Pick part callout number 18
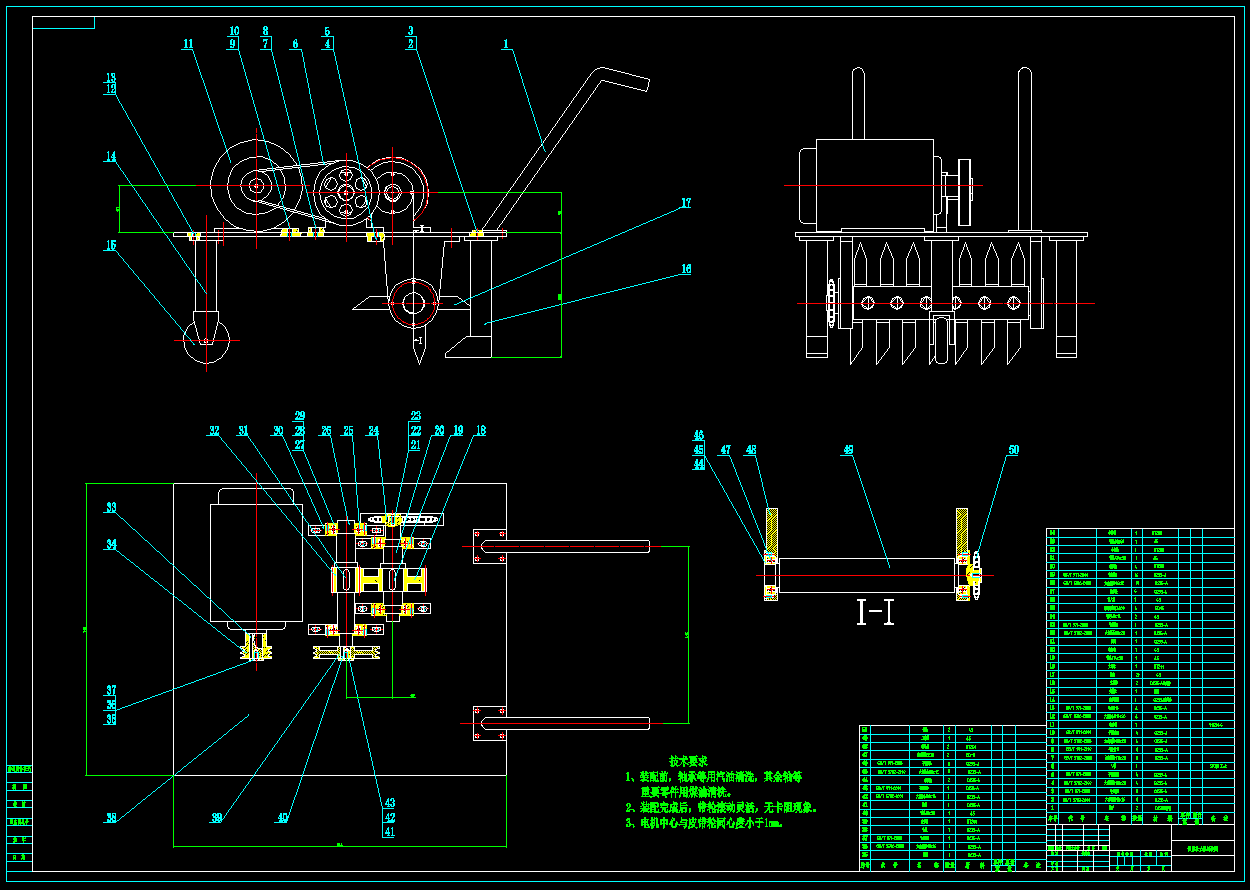 coord(480,431)
